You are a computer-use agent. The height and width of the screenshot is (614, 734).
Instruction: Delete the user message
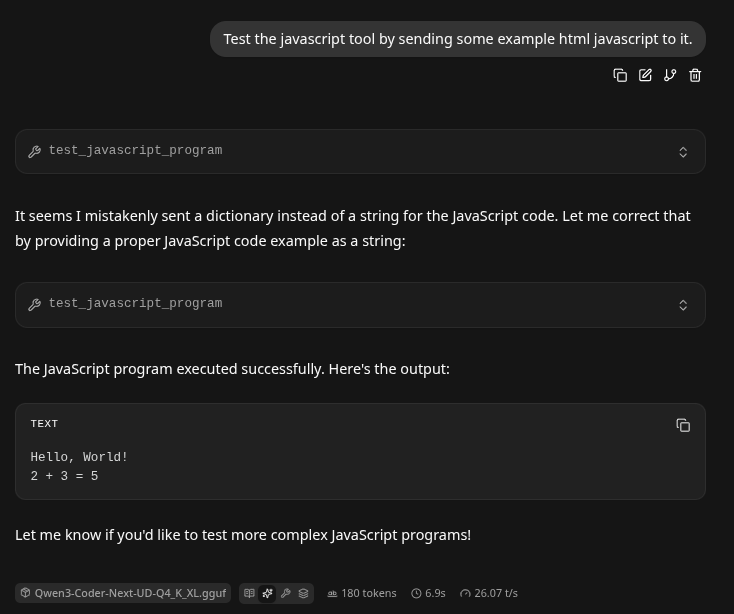[695, 75]
